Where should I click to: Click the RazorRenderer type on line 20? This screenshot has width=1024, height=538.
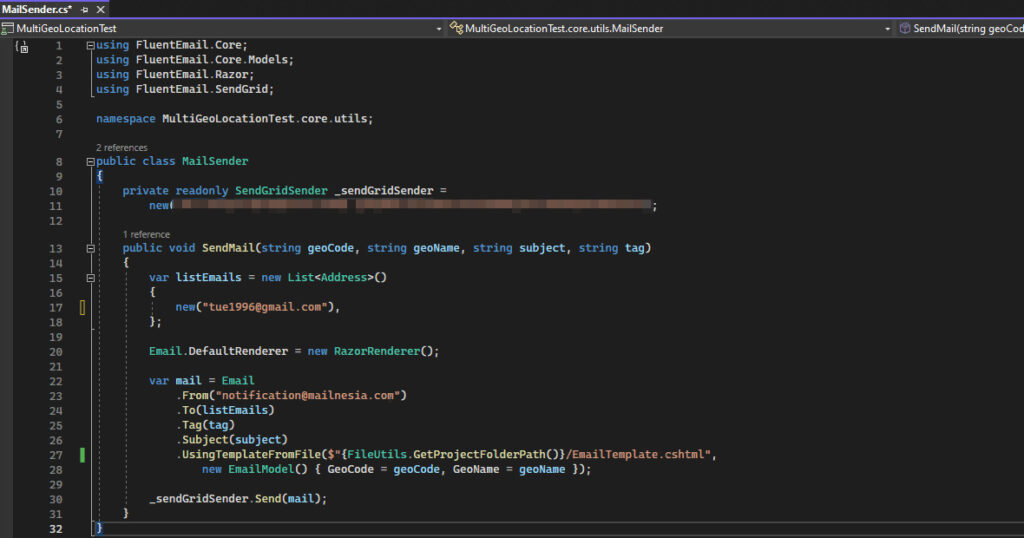pos(375,351)
